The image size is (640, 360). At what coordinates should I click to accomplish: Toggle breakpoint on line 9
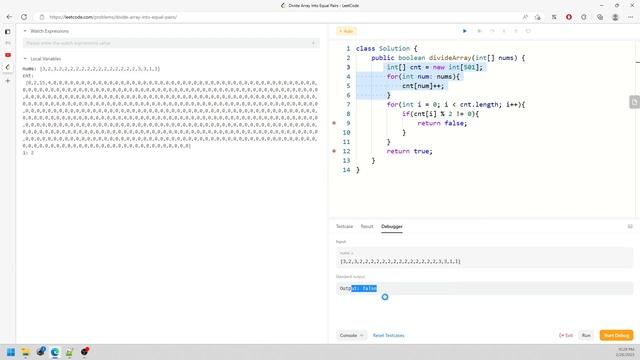[x=334, y=123]
